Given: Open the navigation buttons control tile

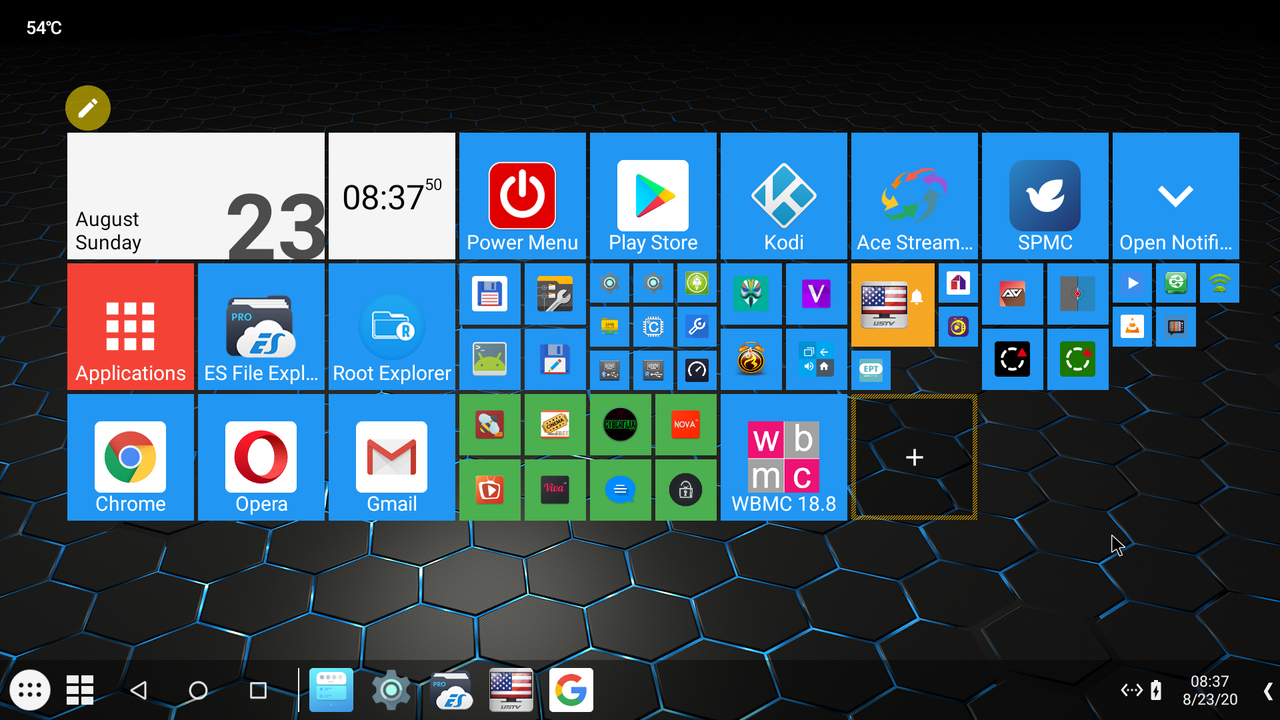Looking at the screenshot, I should point(817,359).
